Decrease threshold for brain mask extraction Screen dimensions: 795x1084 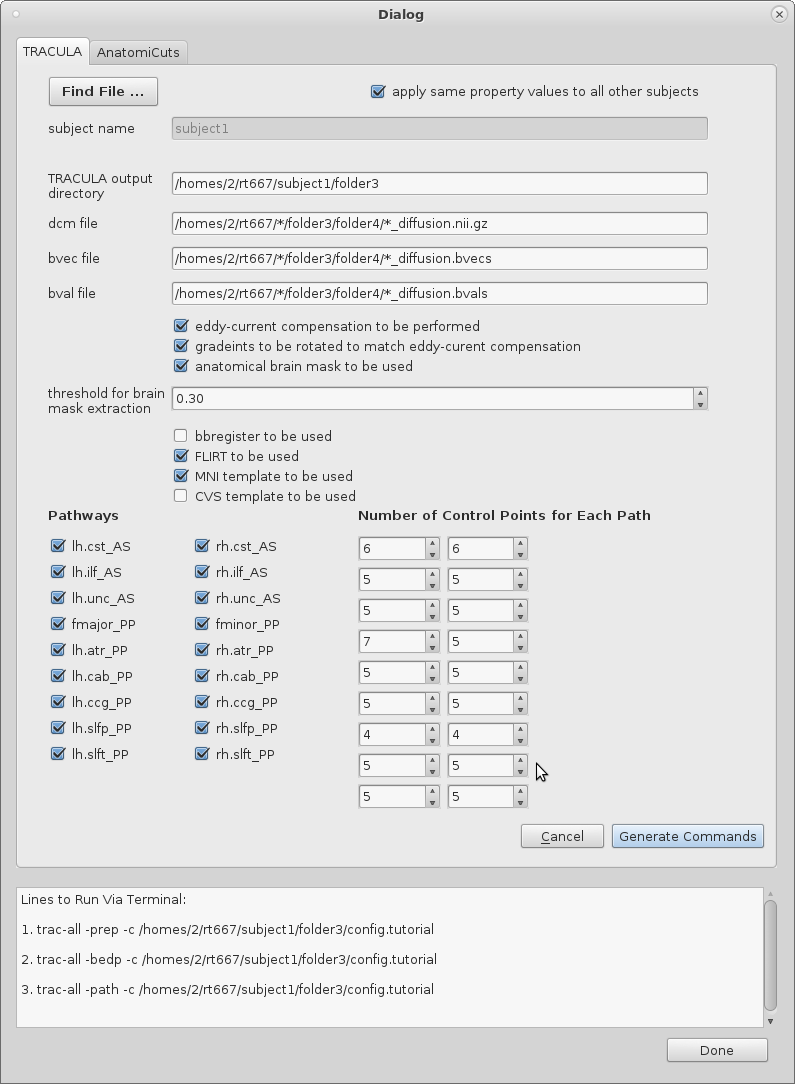pyautogui.click(x=700, y=404)
